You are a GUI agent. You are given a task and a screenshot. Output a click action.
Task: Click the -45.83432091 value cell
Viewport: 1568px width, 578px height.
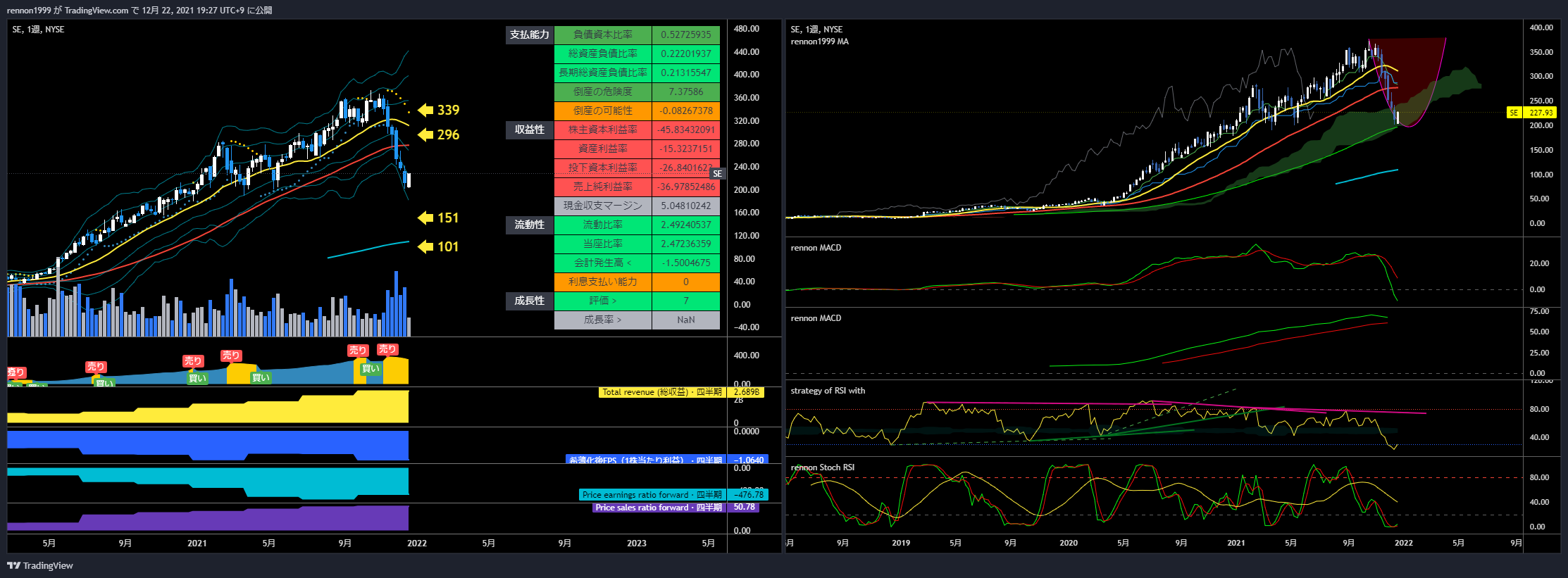pos(686,130)
